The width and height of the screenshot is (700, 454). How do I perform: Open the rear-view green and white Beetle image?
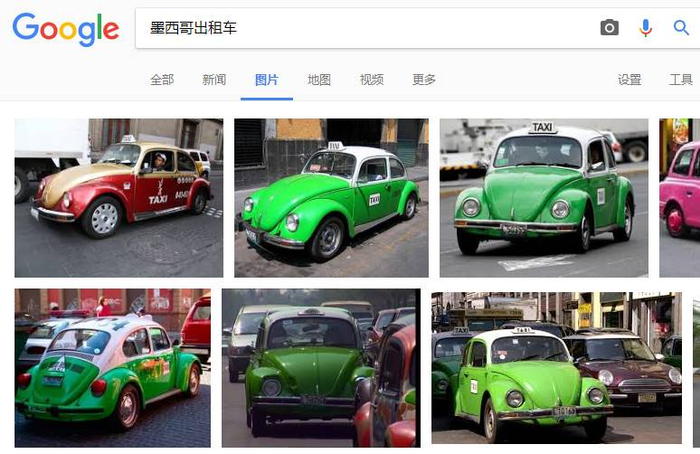click(112, 368)
